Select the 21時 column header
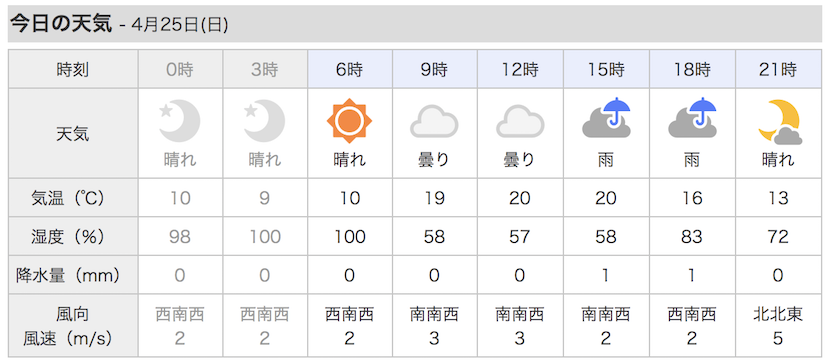The width and height of the screenshot is (830, 364). click(x=779, y=69)
